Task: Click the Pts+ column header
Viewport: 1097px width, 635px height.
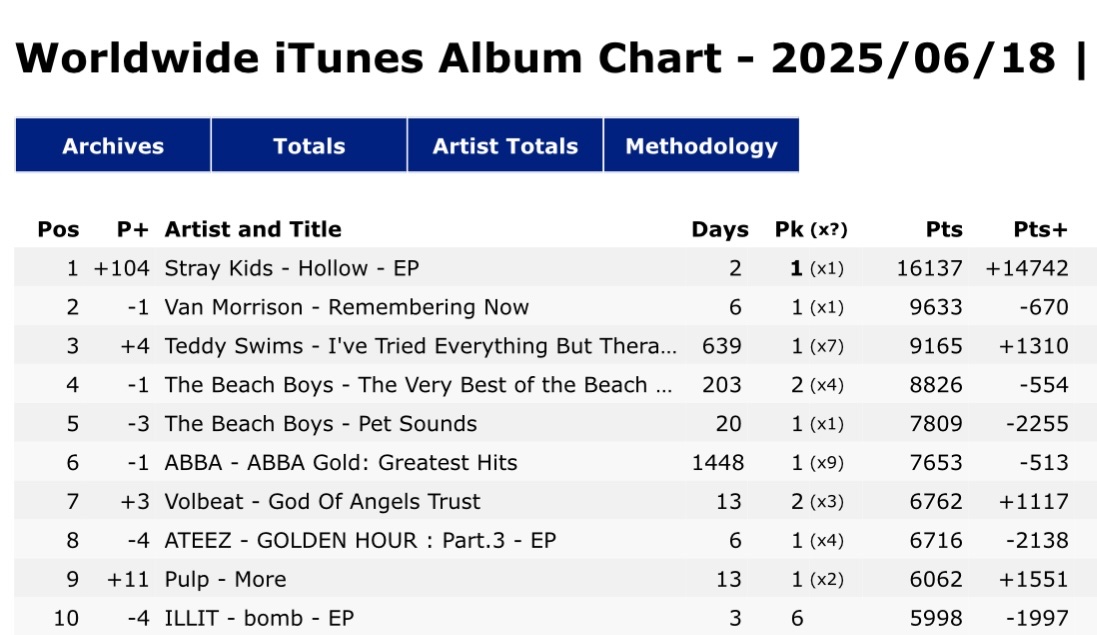Action: (1040, 229)
